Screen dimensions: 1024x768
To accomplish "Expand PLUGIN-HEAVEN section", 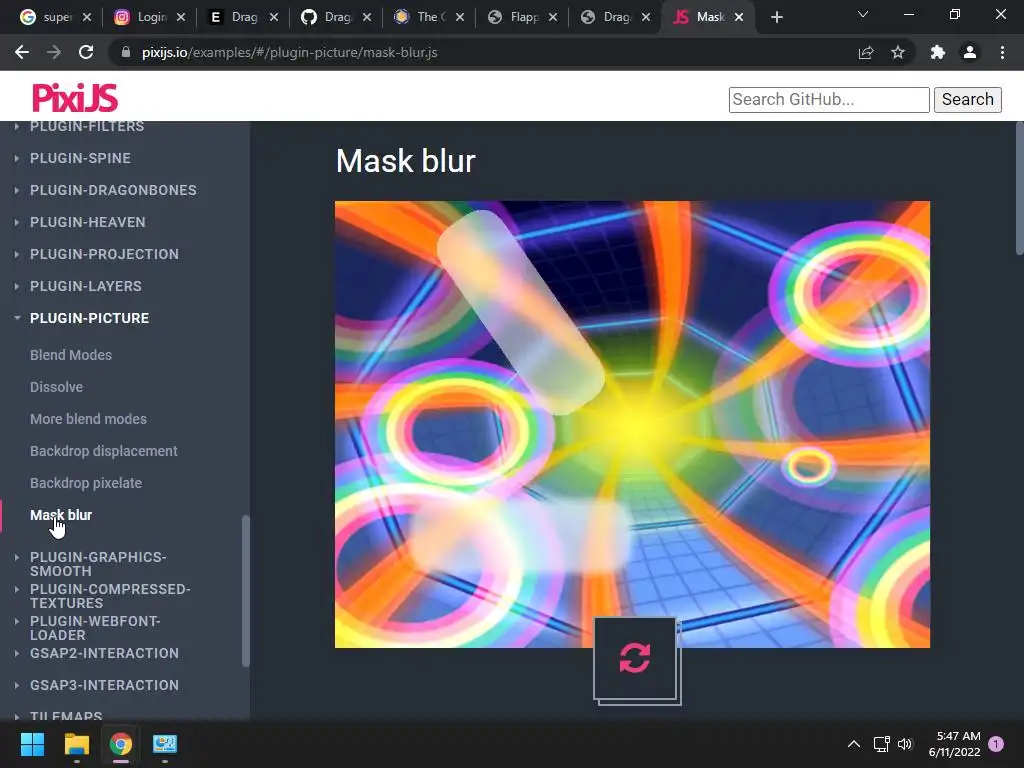I will click(x=88, y=222).
